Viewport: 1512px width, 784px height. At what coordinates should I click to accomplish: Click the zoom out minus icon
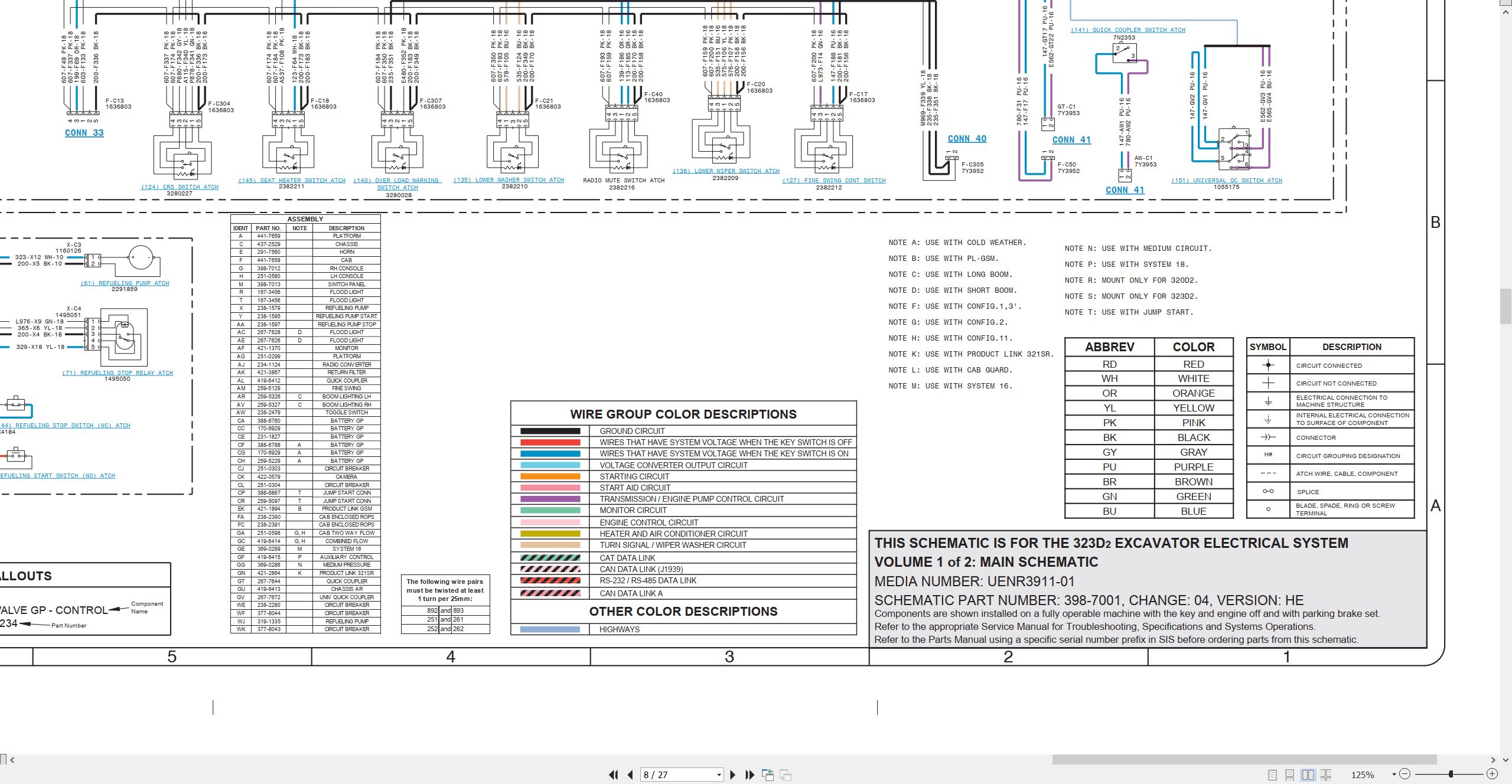[x=1405, y=774]
